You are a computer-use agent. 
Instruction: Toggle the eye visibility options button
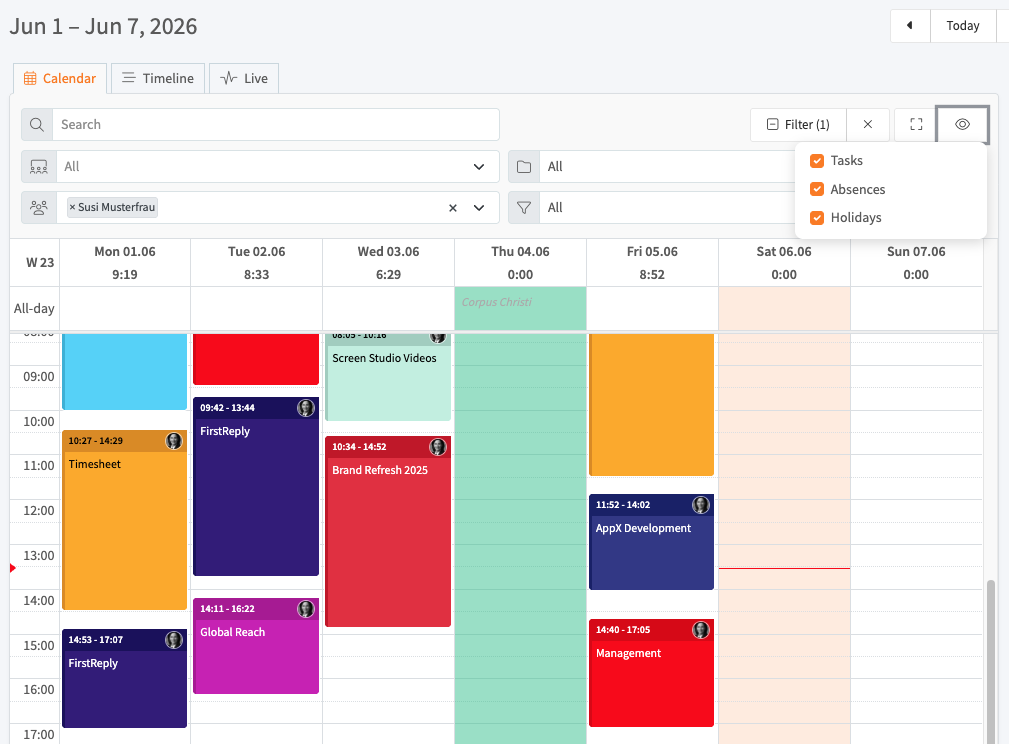click(x=962, y=124)
